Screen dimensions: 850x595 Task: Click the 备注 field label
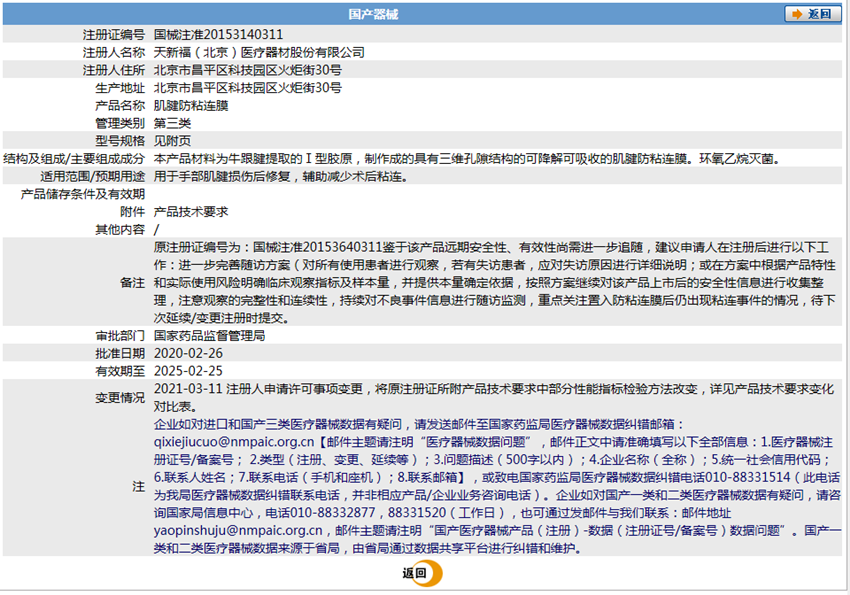(132, 283)
